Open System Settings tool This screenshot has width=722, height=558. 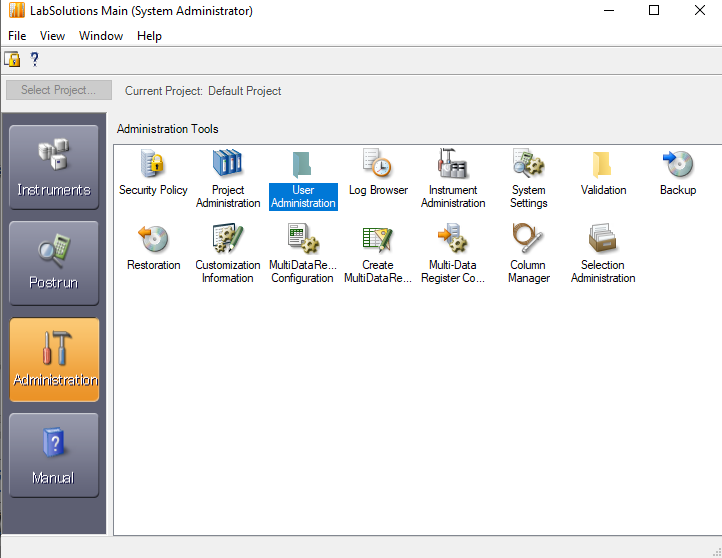[528, 179]
